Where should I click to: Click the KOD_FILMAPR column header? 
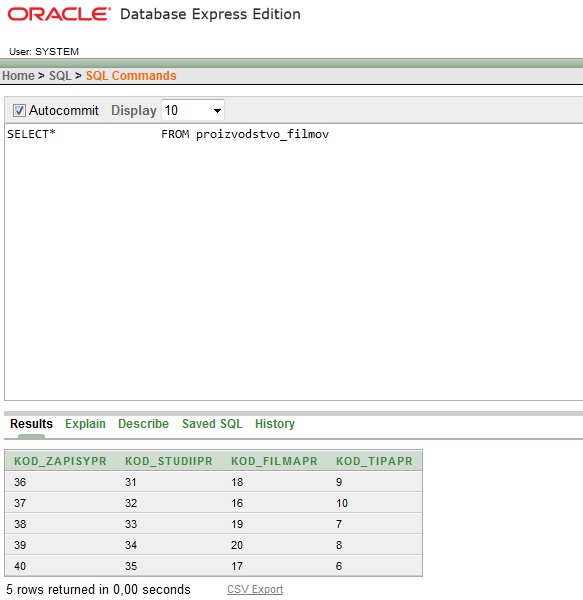pyautogui.click(x=274, y=461)
